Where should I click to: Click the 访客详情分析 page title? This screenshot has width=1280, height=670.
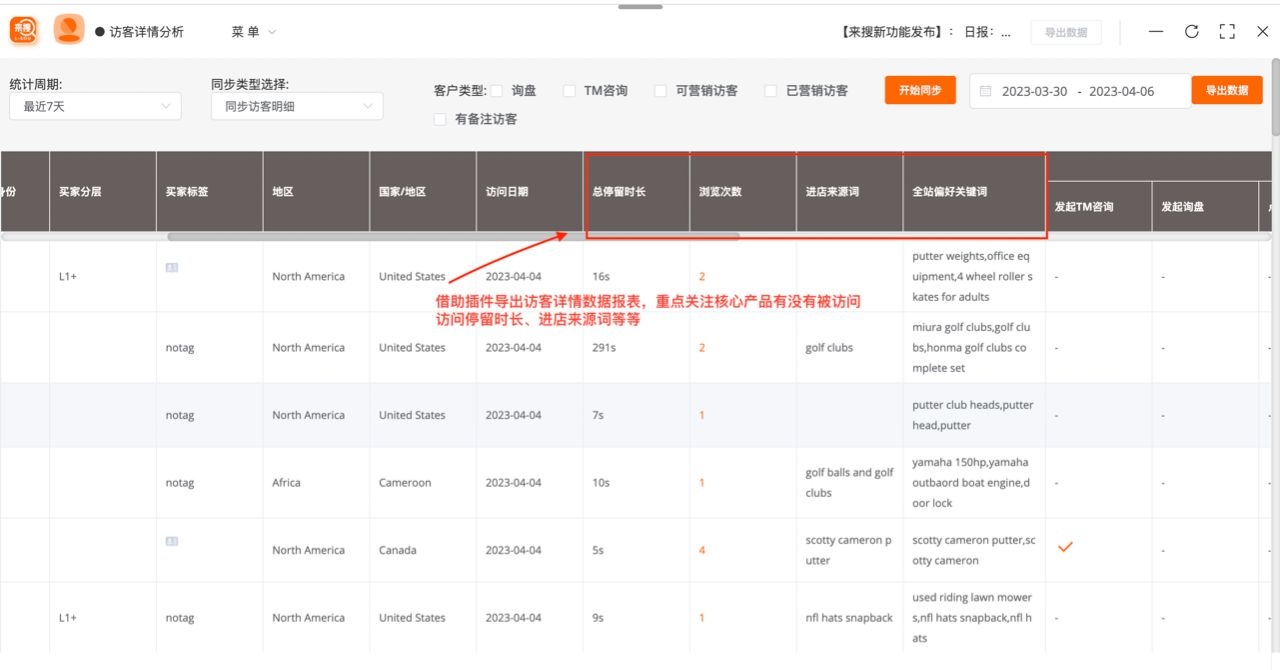point(146,32)
